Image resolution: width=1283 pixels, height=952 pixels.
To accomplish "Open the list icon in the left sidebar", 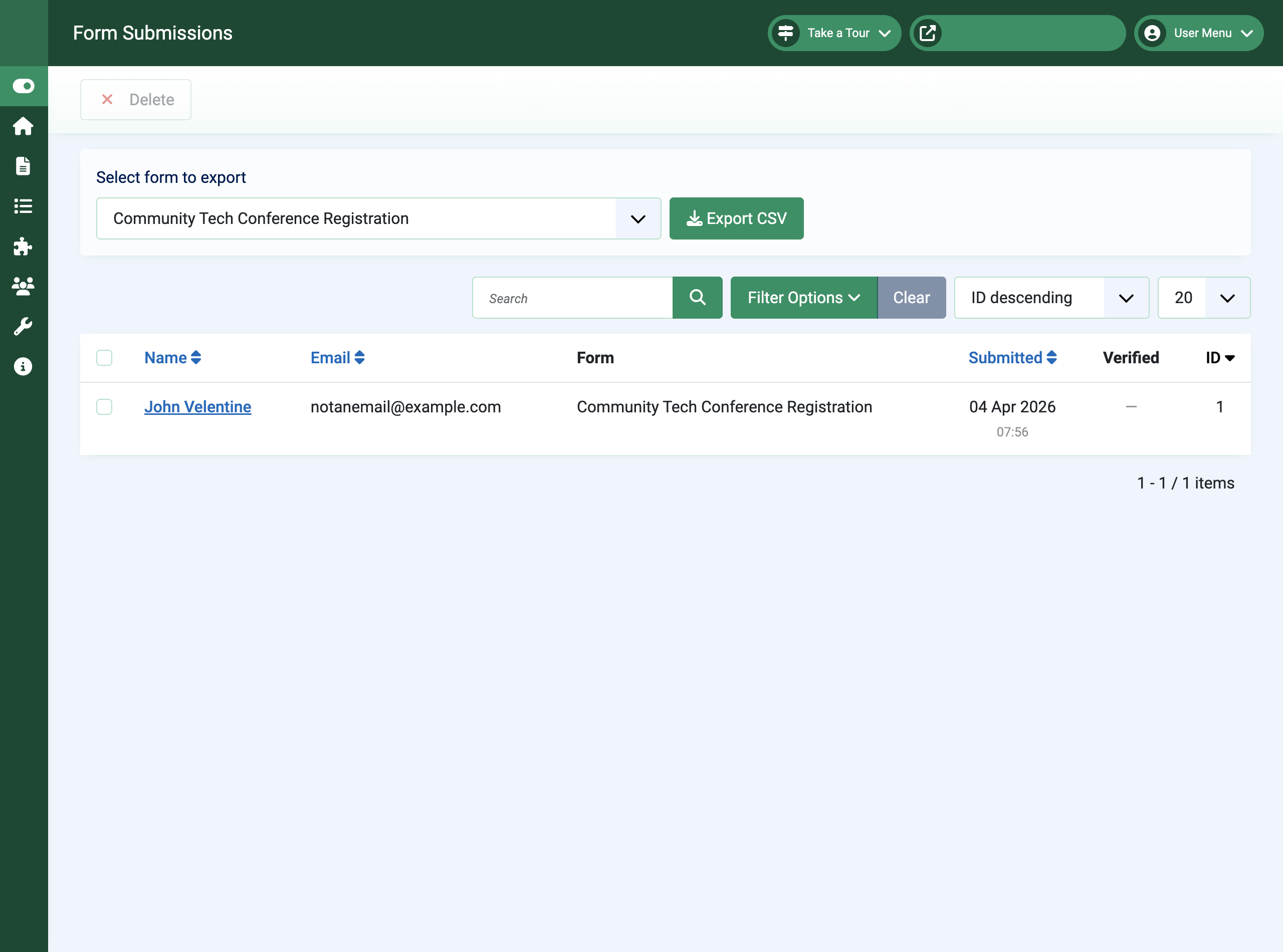I will (24, 206).
